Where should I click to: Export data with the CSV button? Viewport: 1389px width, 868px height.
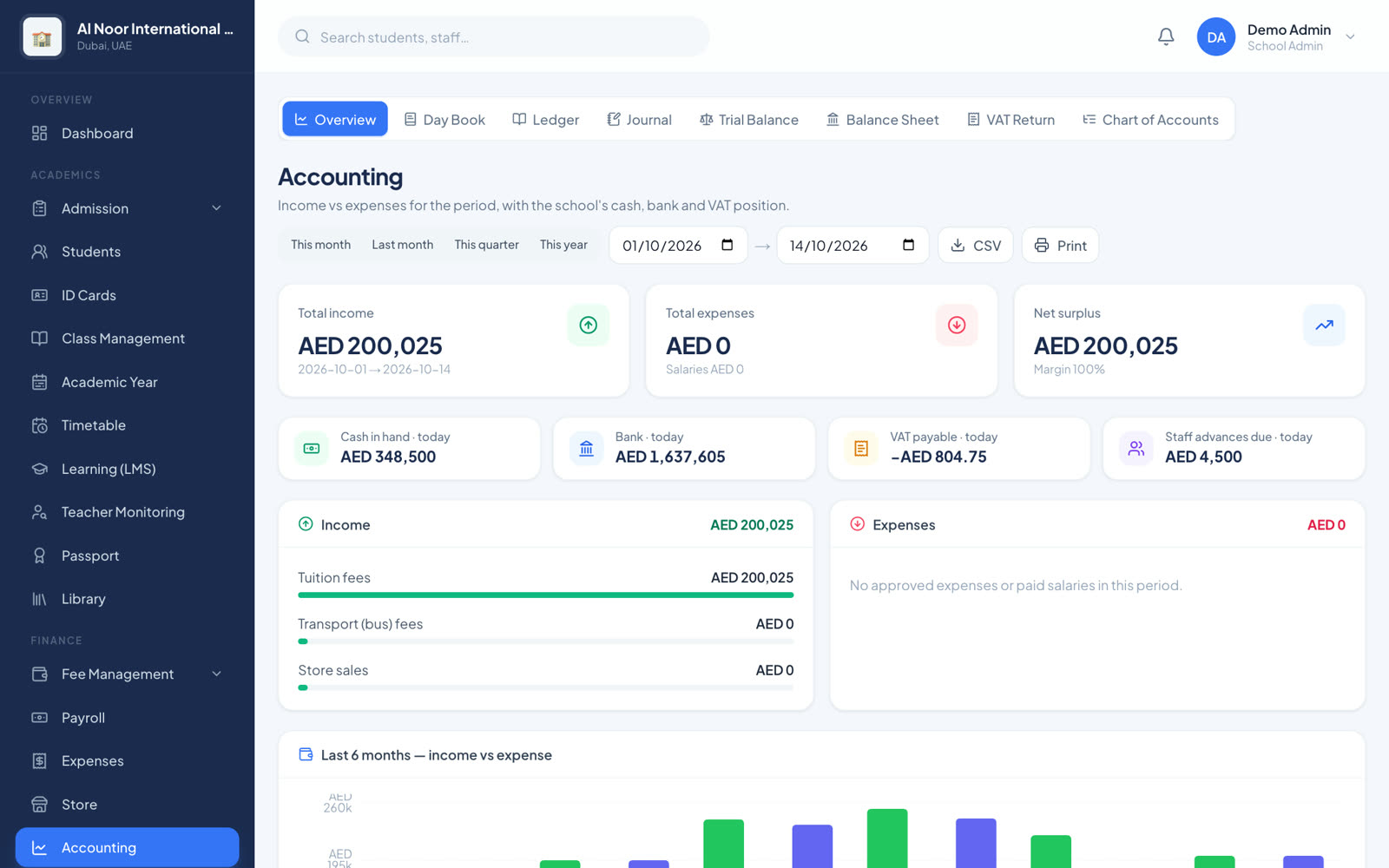[x=975, y=245]
